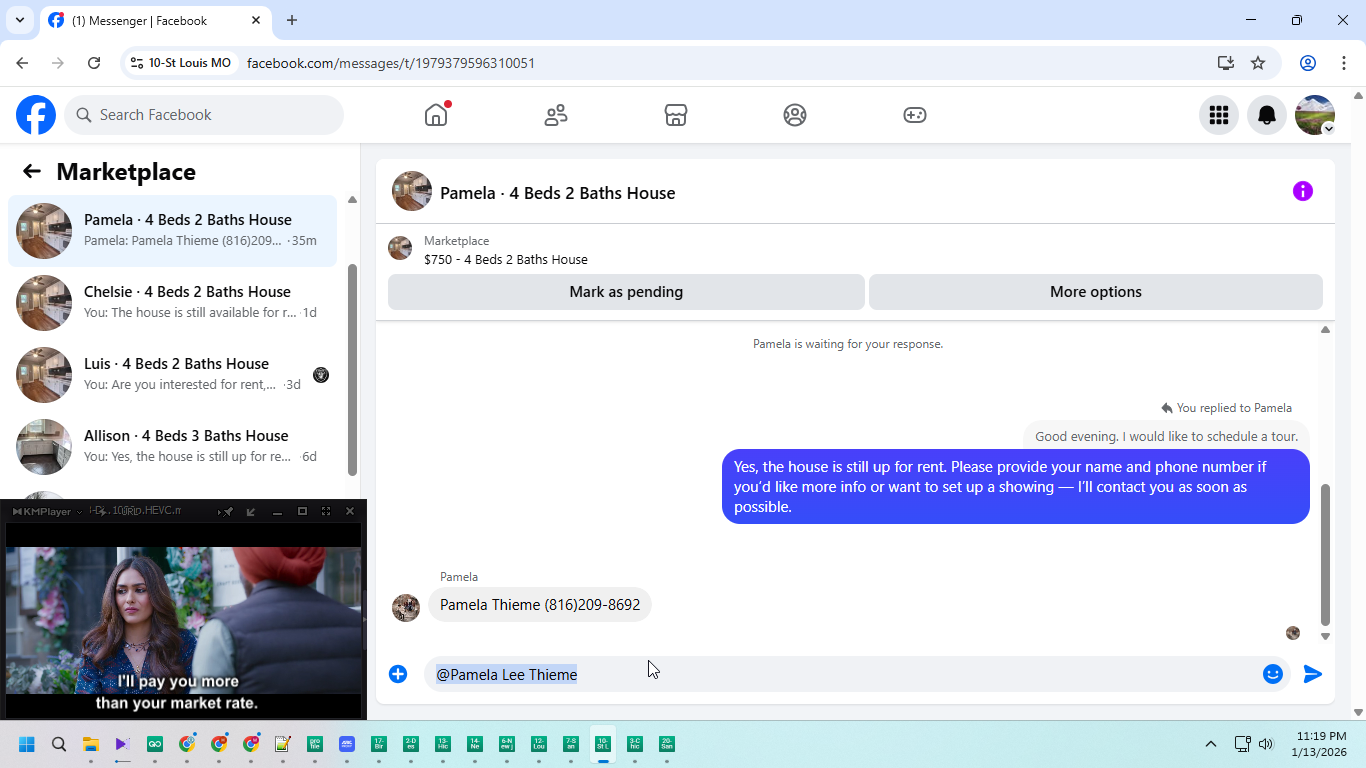Open conversation information purple icon
The image size is (1366, 768).
tap(1303, 191)
